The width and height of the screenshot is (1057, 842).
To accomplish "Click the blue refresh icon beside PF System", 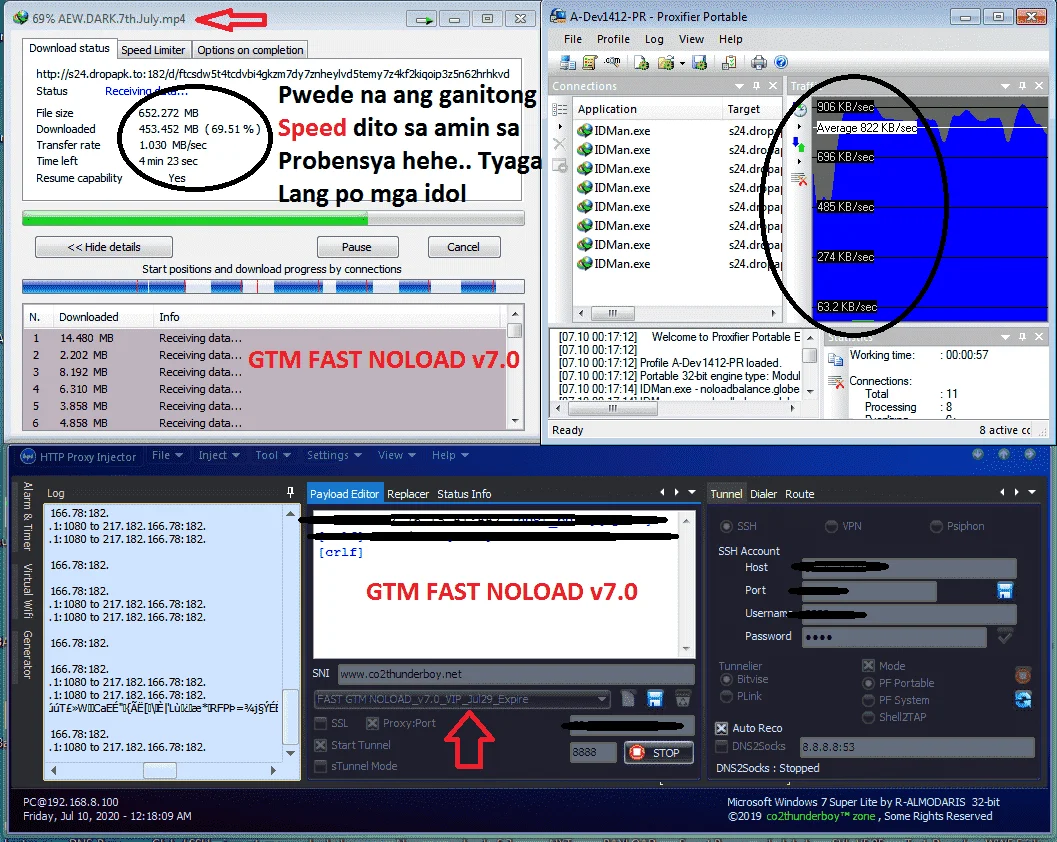I will (1023, 699).
